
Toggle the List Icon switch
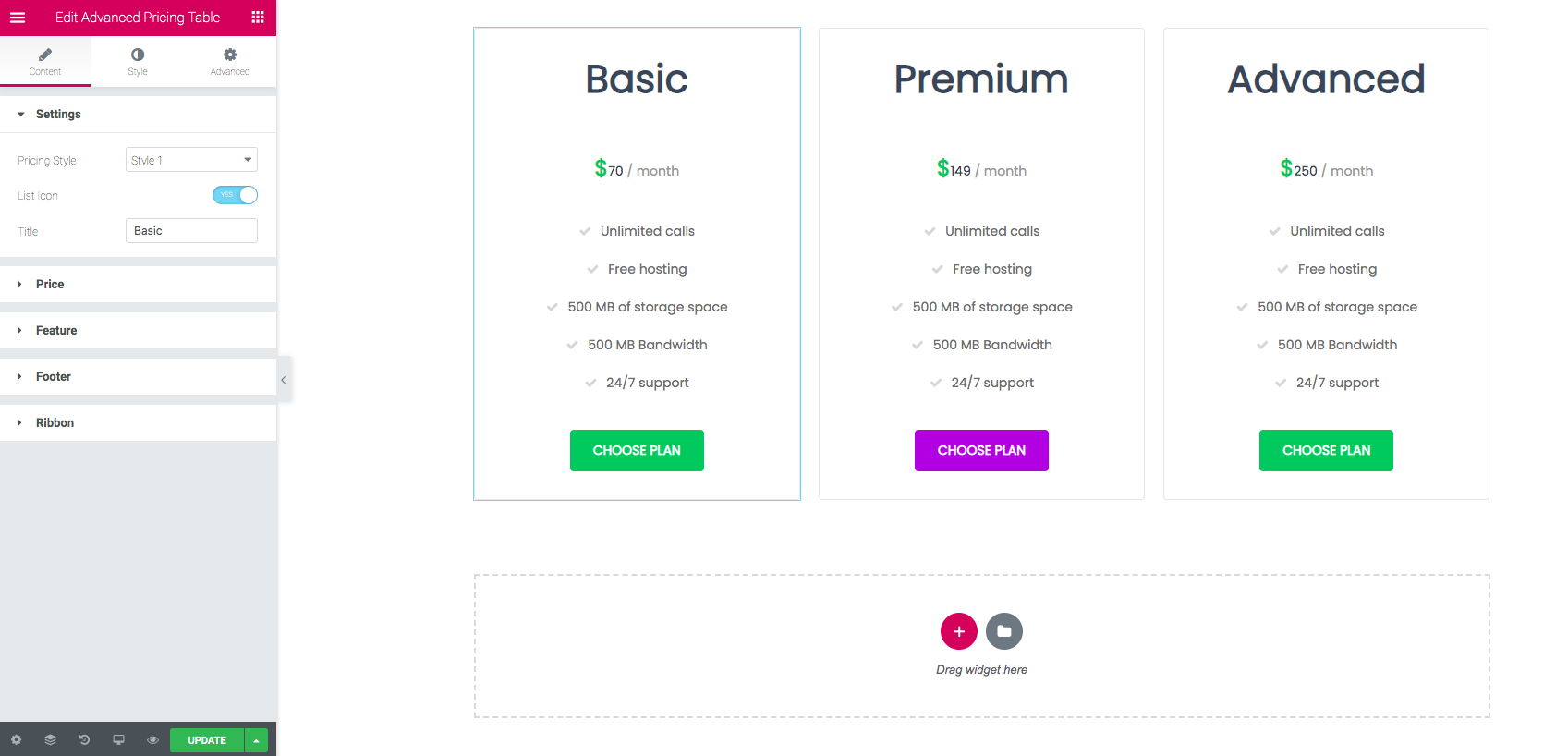[x=235, y=195]
